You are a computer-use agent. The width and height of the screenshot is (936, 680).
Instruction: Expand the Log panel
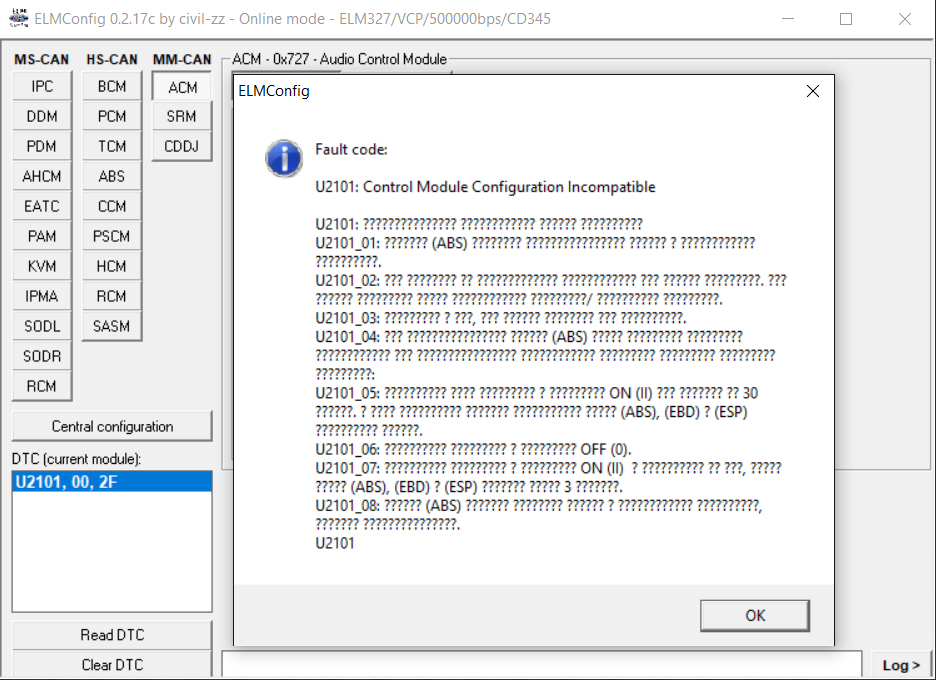pyautogui.click(x=900, y=665)
